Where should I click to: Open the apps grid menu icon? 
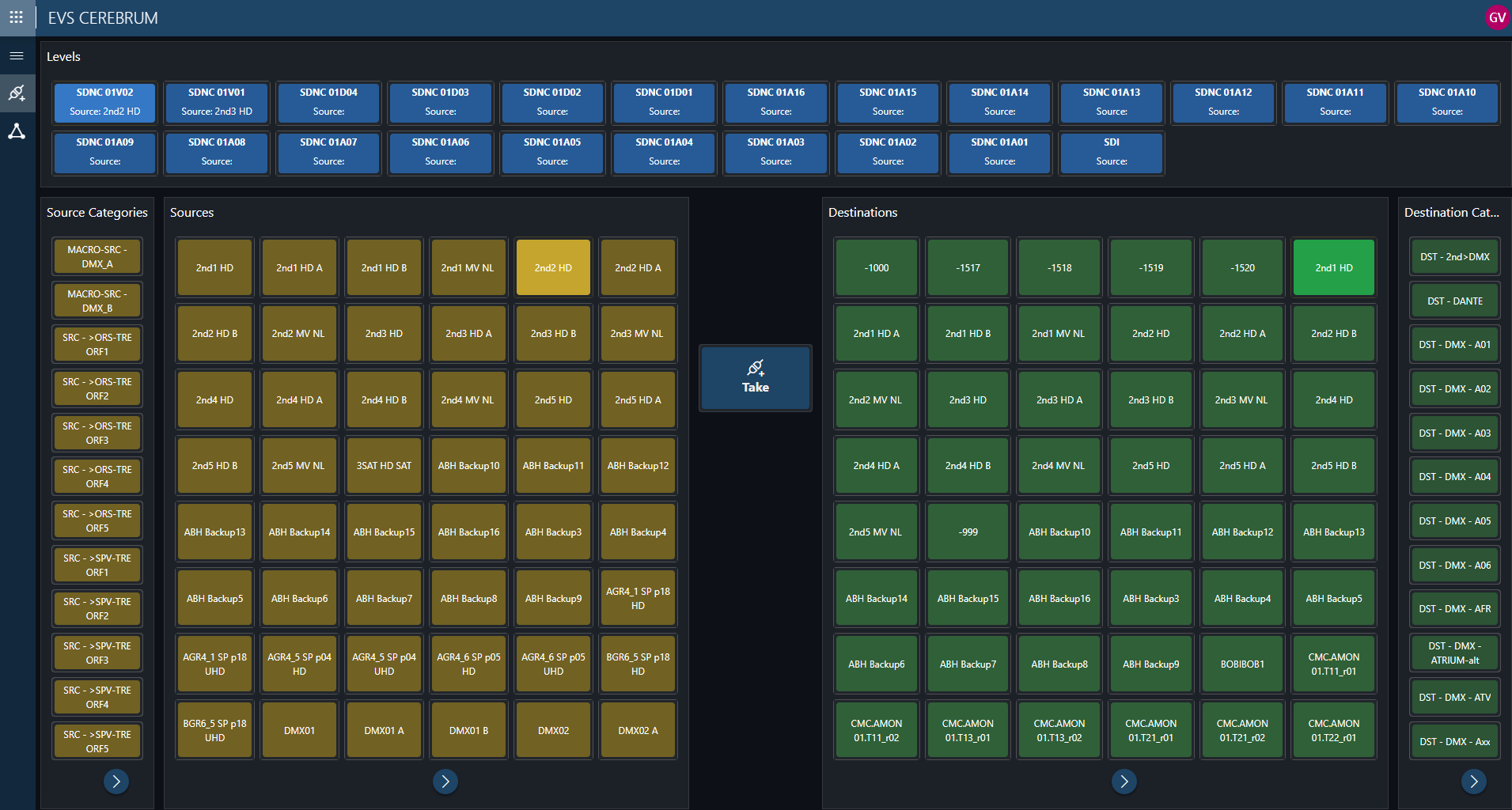16,17
